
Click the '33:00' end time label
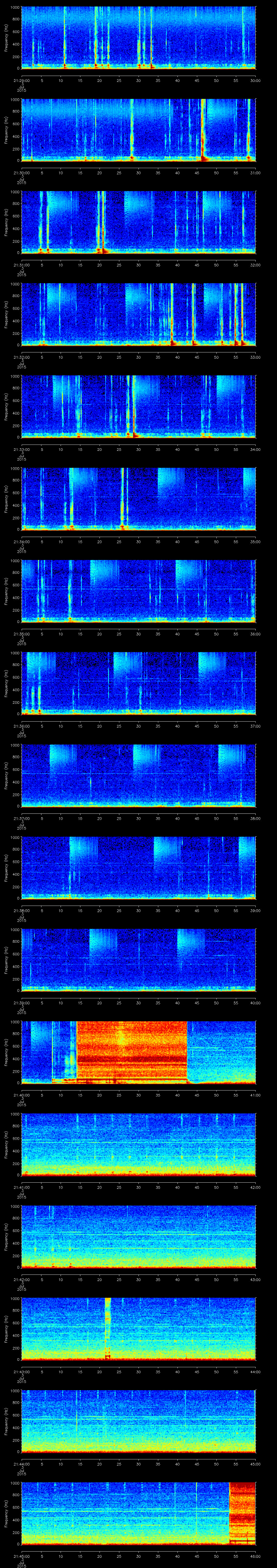[x=256, y=357]
